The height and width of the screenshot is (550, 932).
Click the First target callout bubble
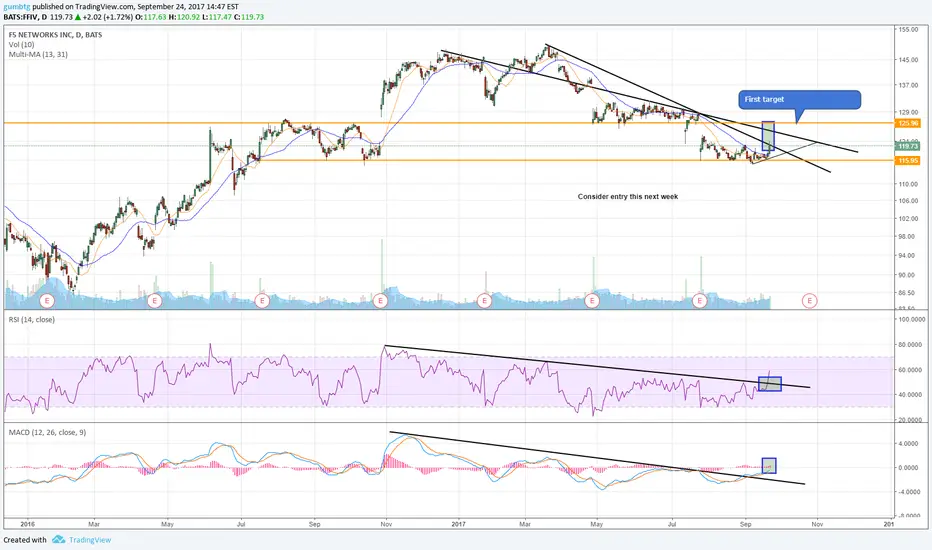[799, 100]
